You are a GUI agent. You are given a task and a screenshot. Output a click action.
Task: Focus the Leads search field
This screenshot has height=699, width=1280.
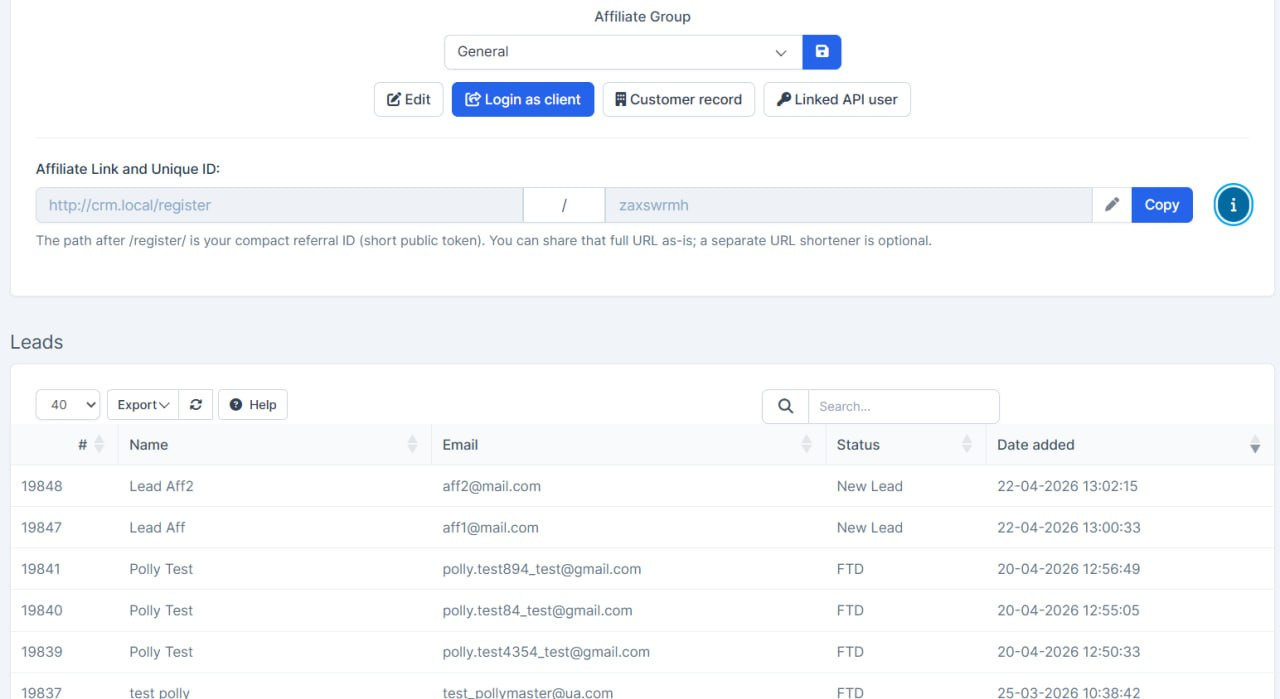point(903,406)
